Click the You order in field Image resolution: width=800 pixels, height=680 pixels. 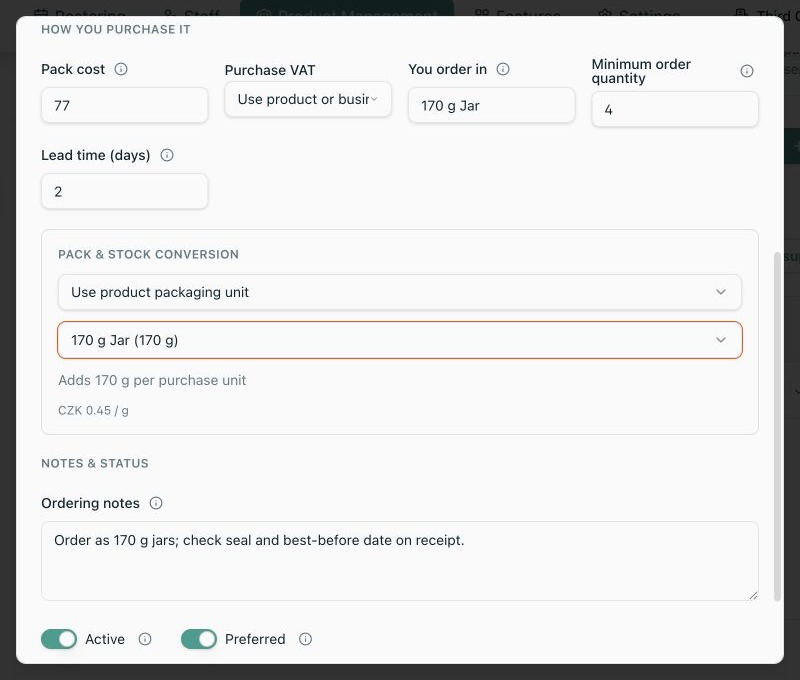pyautogui.click(x=492, y=106)
